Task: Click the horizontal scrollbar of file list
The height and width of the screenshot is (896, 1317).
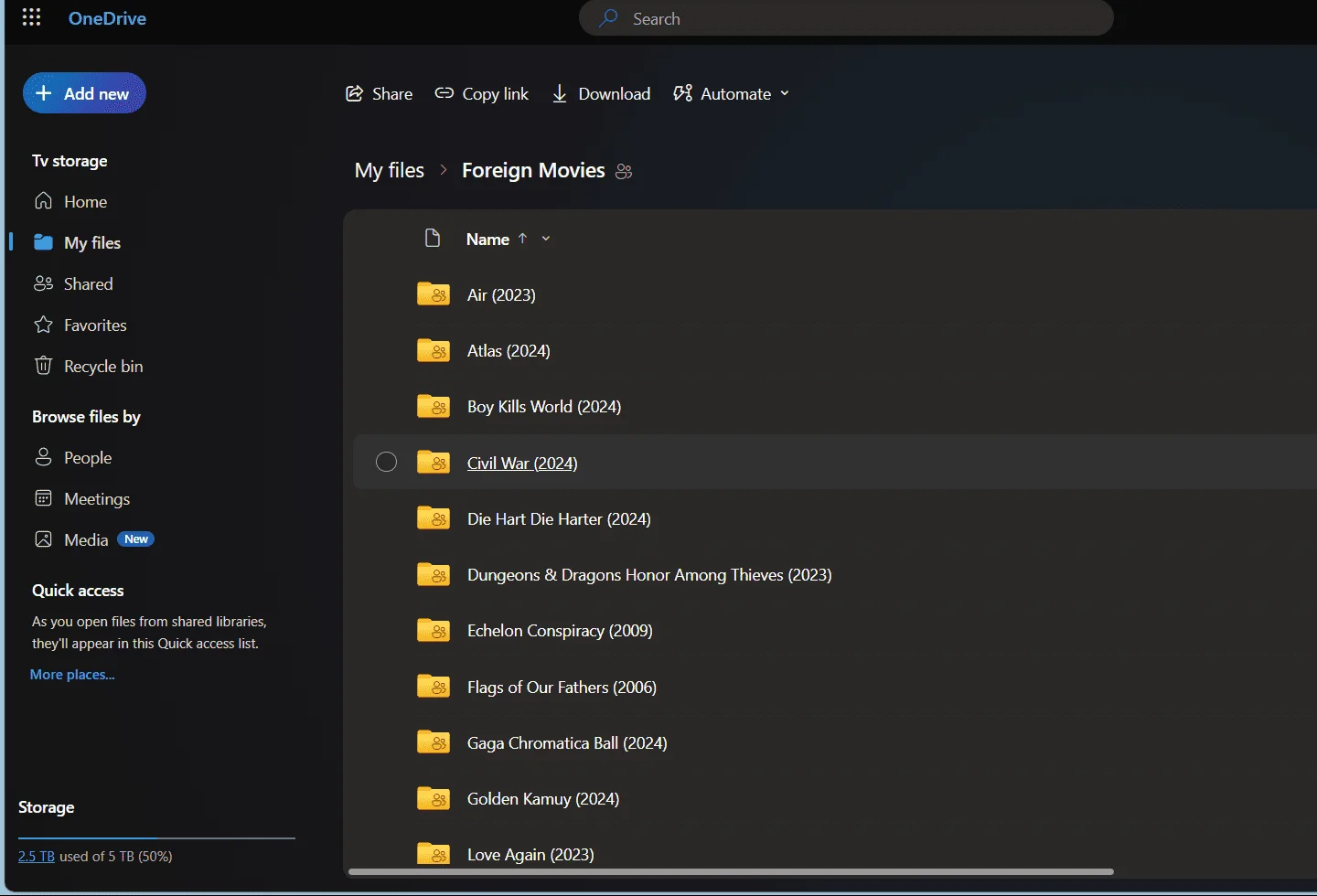Action: 731,871
